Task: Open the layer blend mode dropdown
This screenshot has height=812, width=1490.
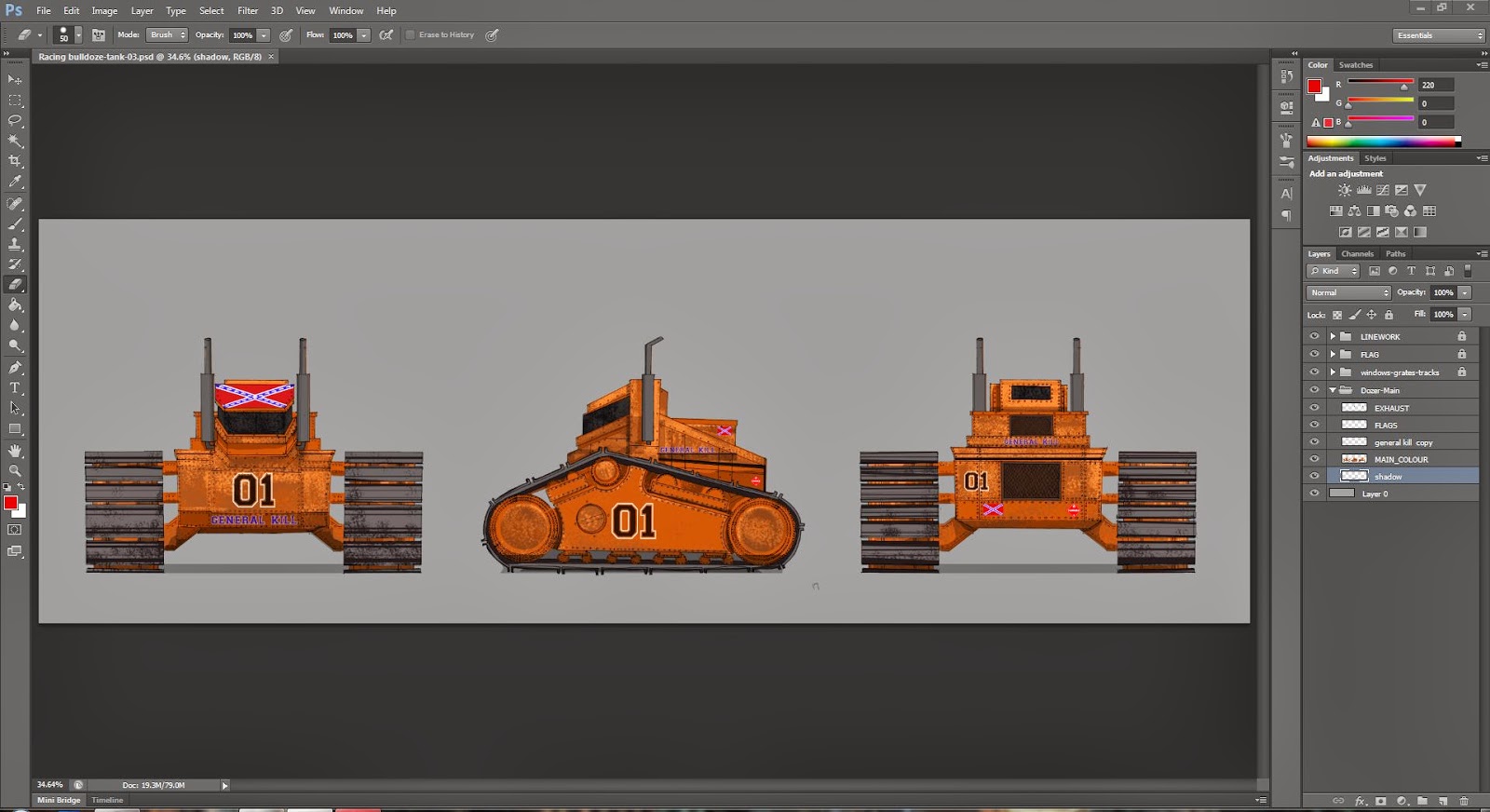Action: 1348,292
